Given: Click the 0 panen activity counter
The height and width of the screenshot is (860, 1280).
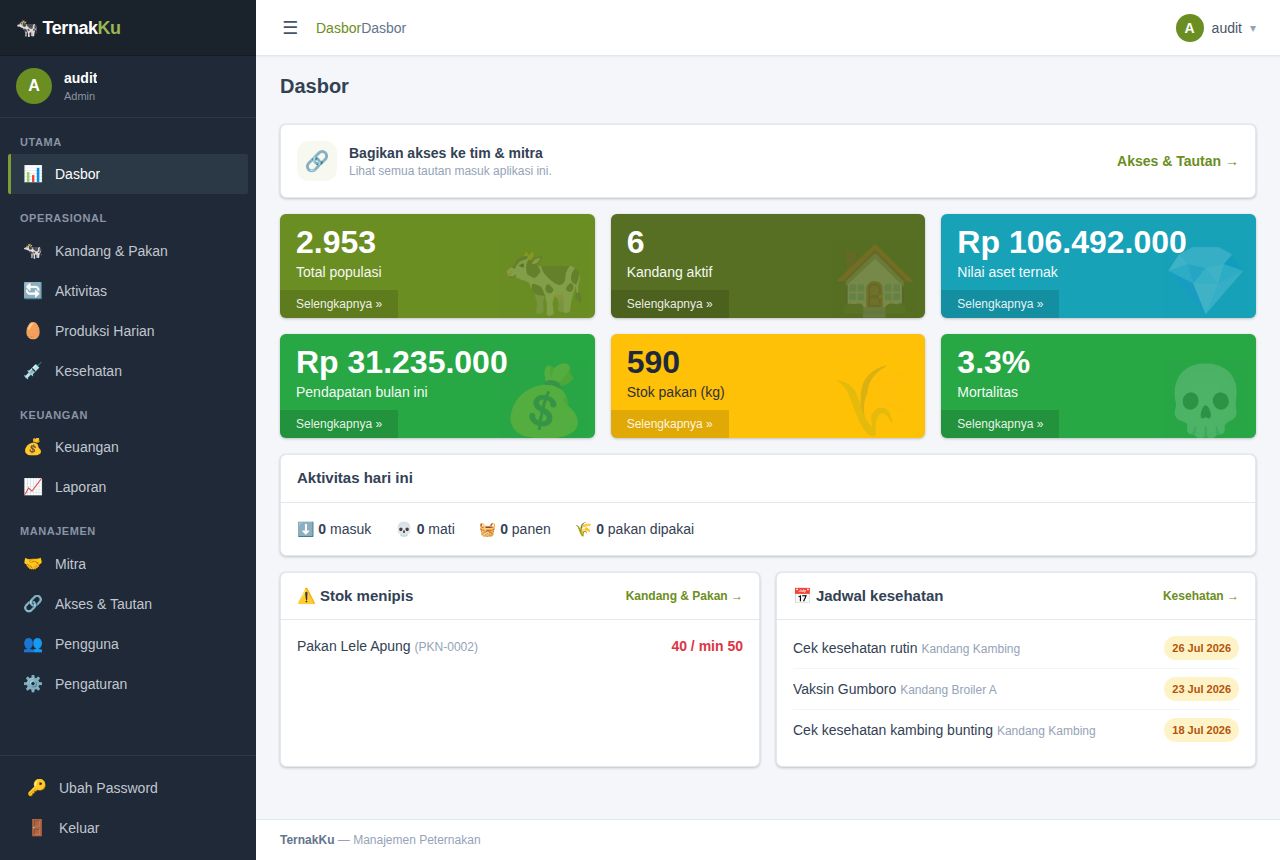Looking at the screenshot, I should [515, 529].
